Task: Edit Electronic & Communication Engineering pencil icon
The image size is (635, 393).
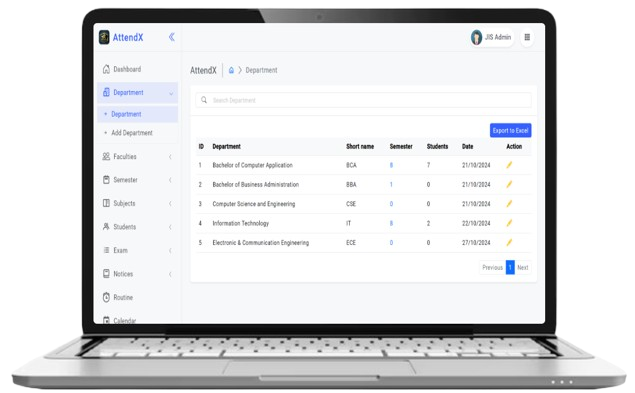Action: [x=509, y=243]
